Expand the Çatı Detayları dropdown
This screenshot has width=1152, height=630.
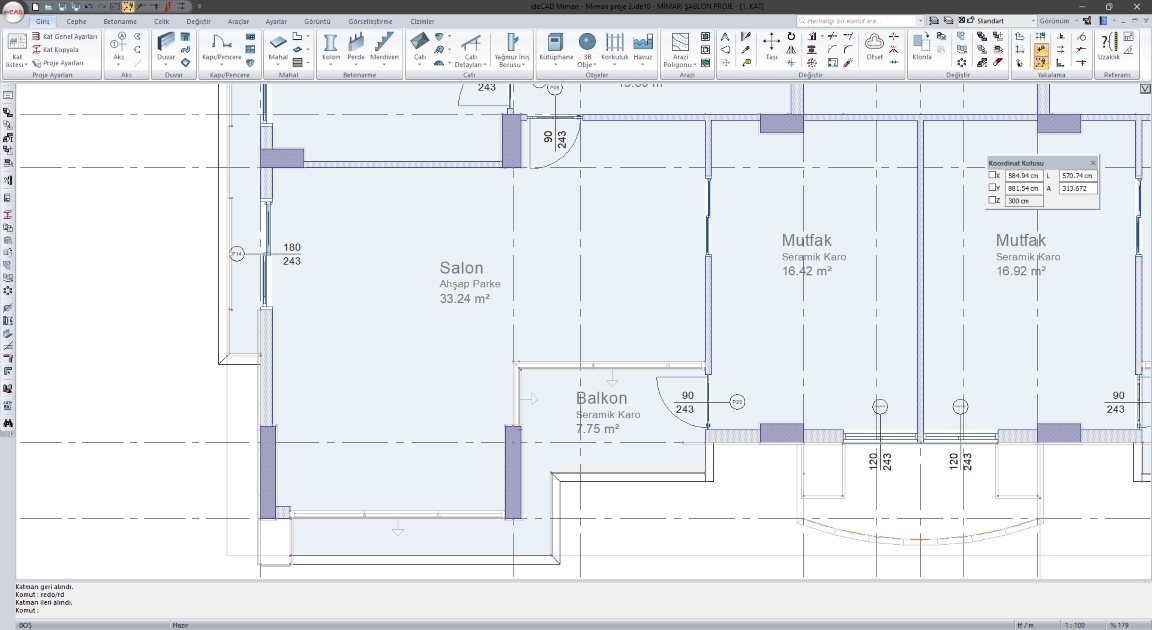tap(471, 65)
